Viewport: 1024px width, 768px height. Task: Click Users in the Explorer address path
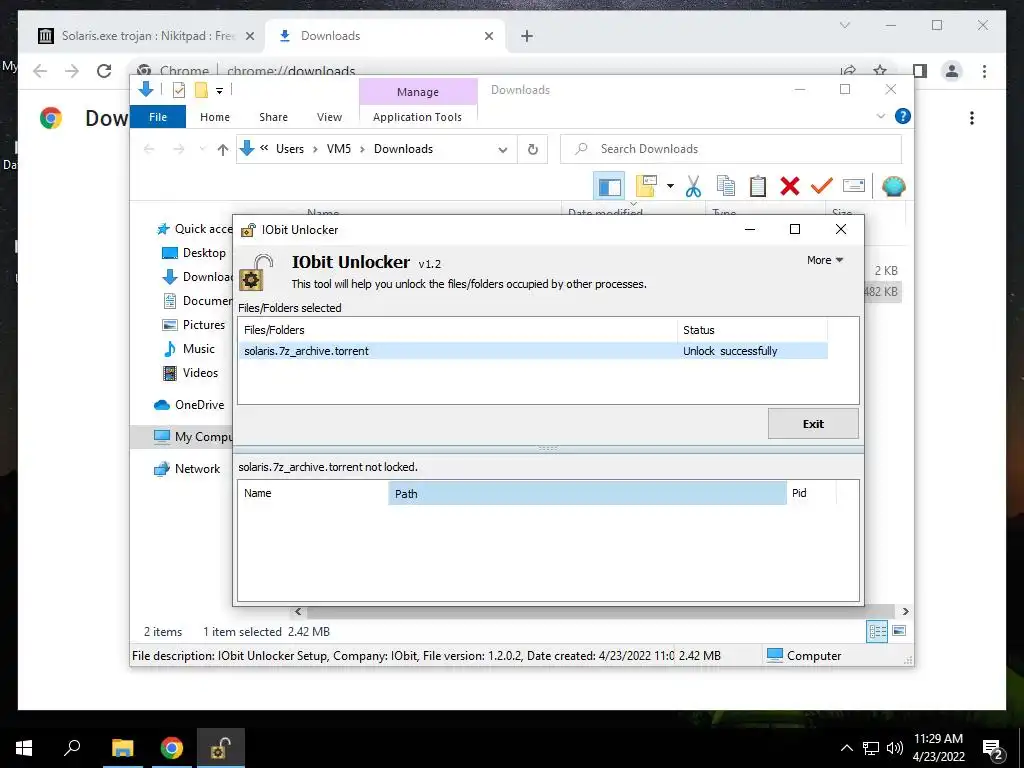point(290,149)
